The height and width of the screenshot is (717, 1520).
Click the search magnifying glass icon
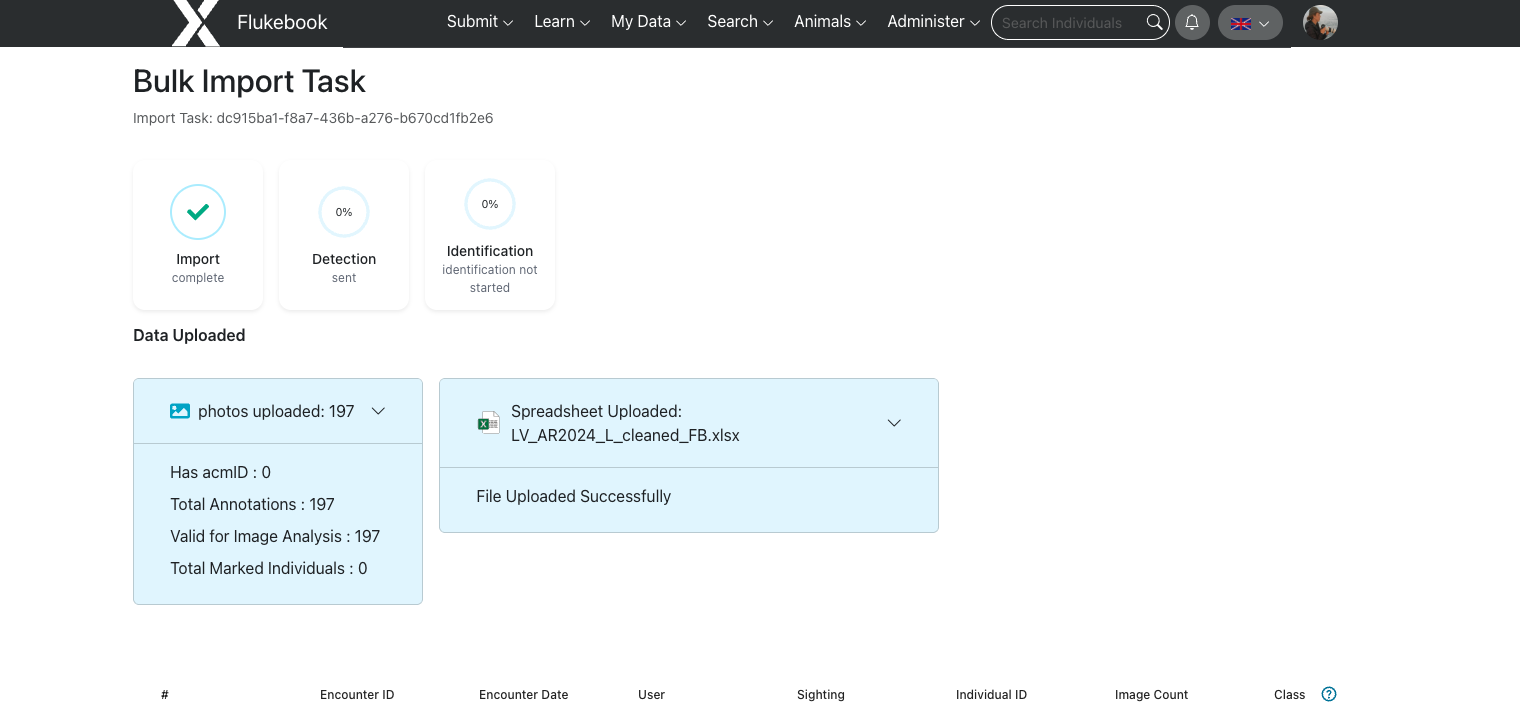click(1154, 22)
